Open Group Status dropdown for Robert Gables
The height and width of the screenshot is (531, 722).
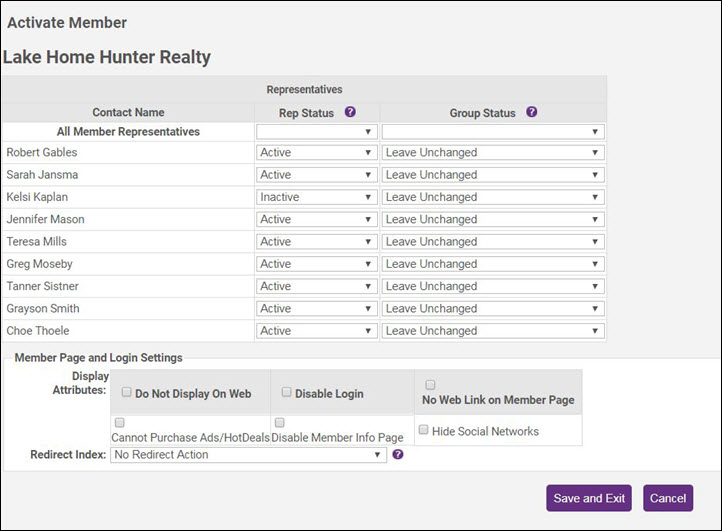tap(493, 153)
